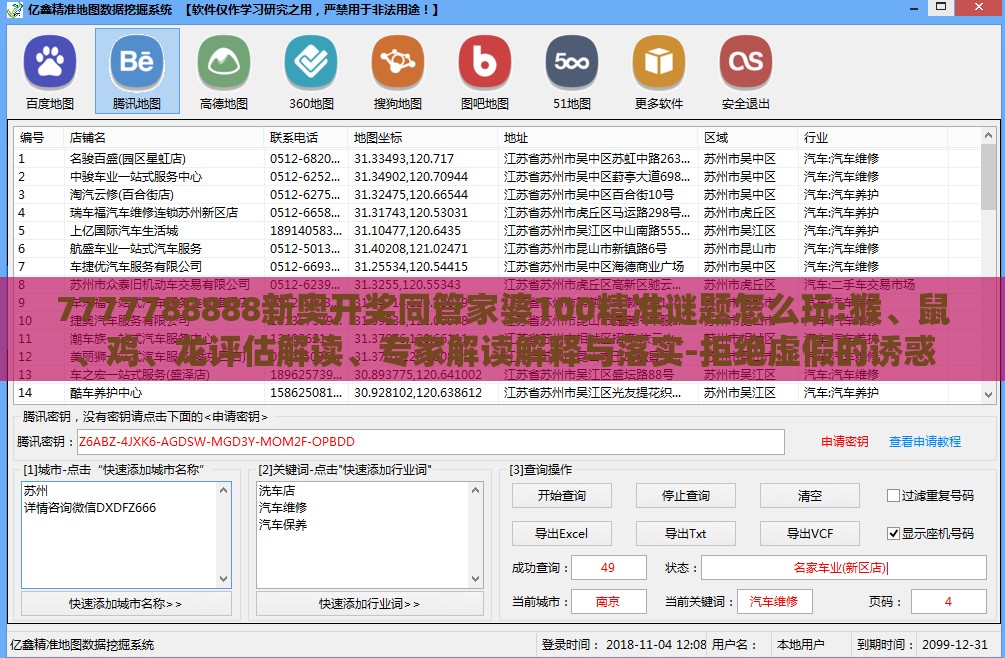This screenshot has width=1005, height=658.
Task: Select 详情咨询微信DXDFZ666 in city list
Action: [90, 507]
